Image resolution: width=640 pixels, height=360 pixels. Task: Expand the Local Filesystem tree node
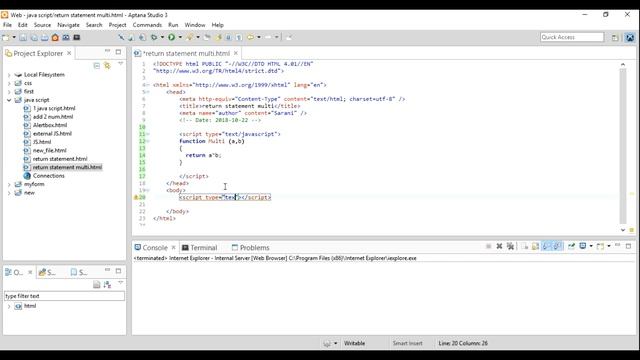point(9,75)
